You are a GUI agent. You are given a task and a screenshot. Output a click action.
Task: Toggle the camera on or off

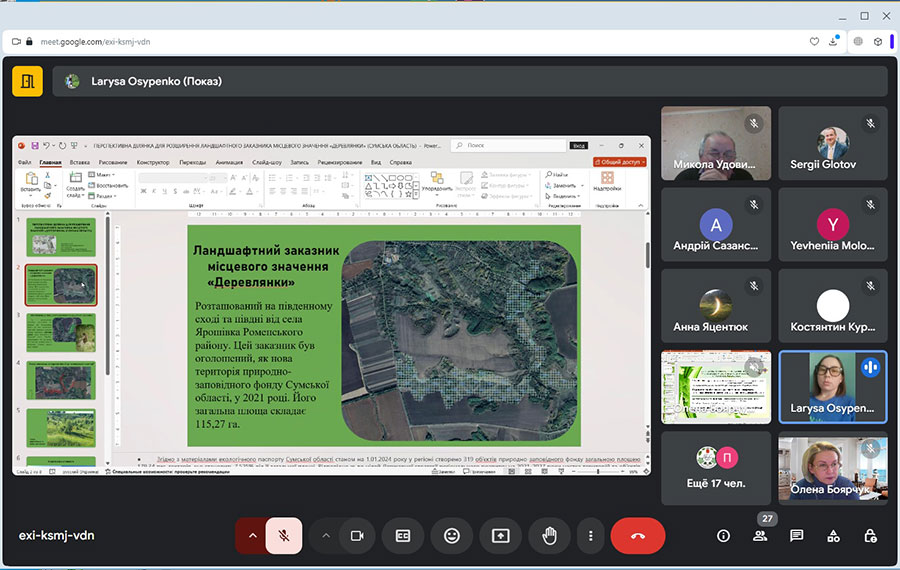356,535
